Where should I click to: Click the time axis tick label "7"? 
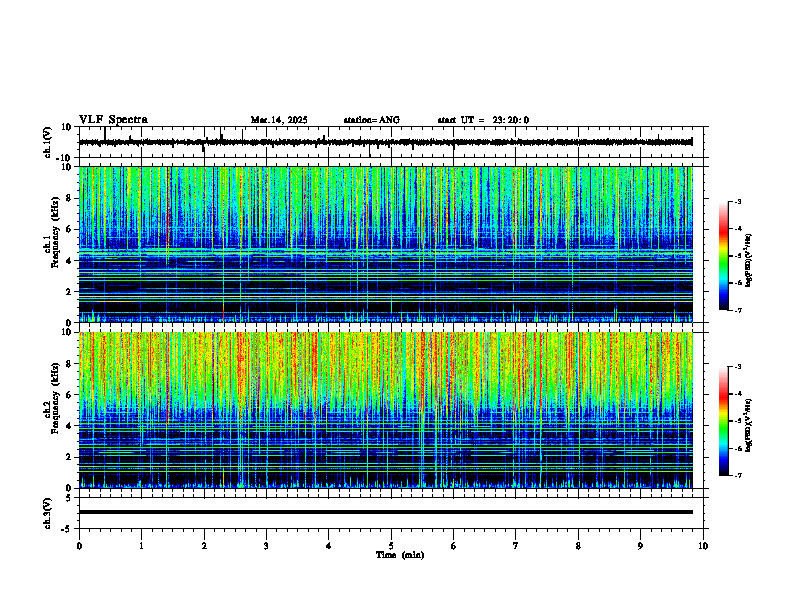tap(516, 546)
